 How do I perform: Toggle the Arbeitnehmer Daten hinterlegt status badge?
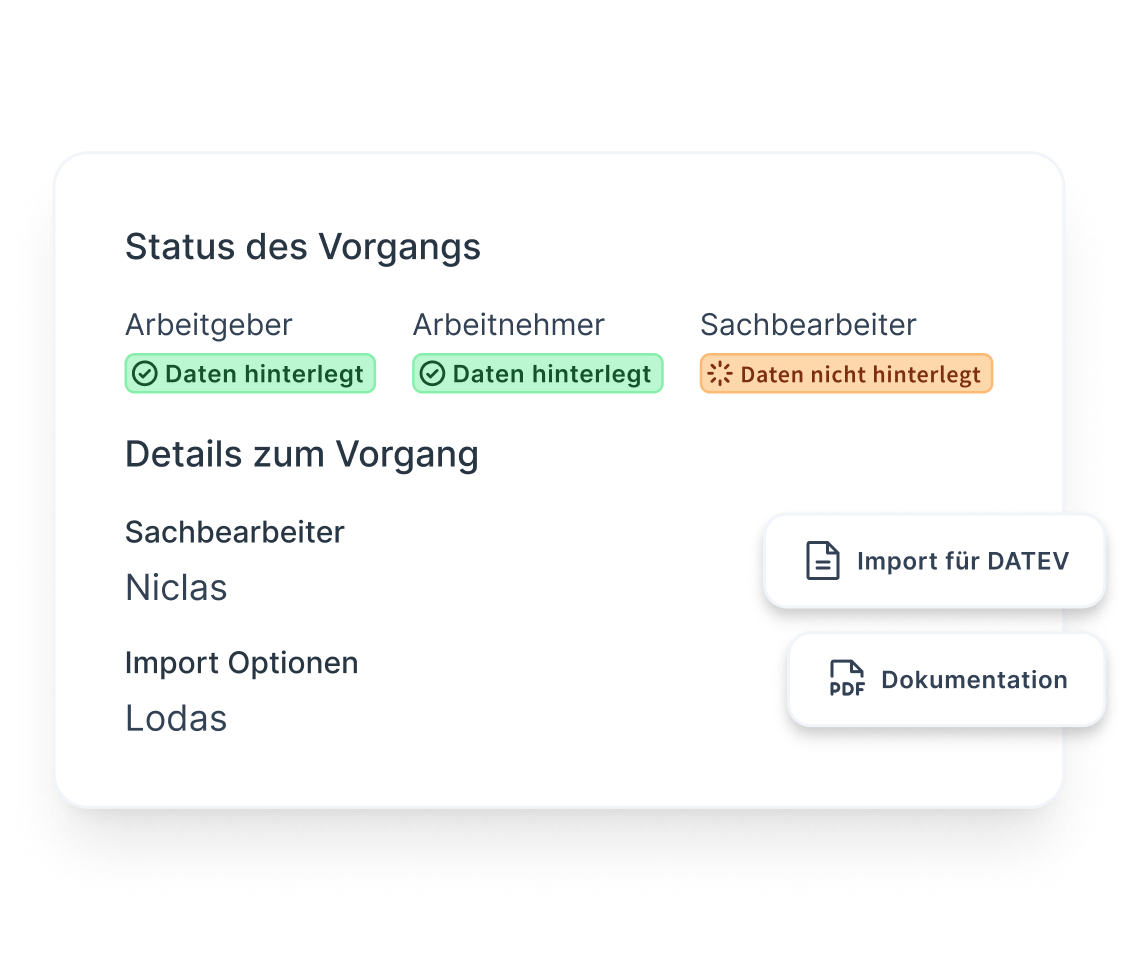coord(537,373)
